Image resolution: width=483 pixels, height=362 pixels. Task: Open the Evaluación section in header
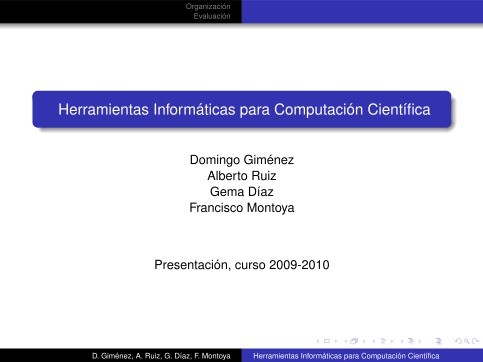(x=212, y=16)
